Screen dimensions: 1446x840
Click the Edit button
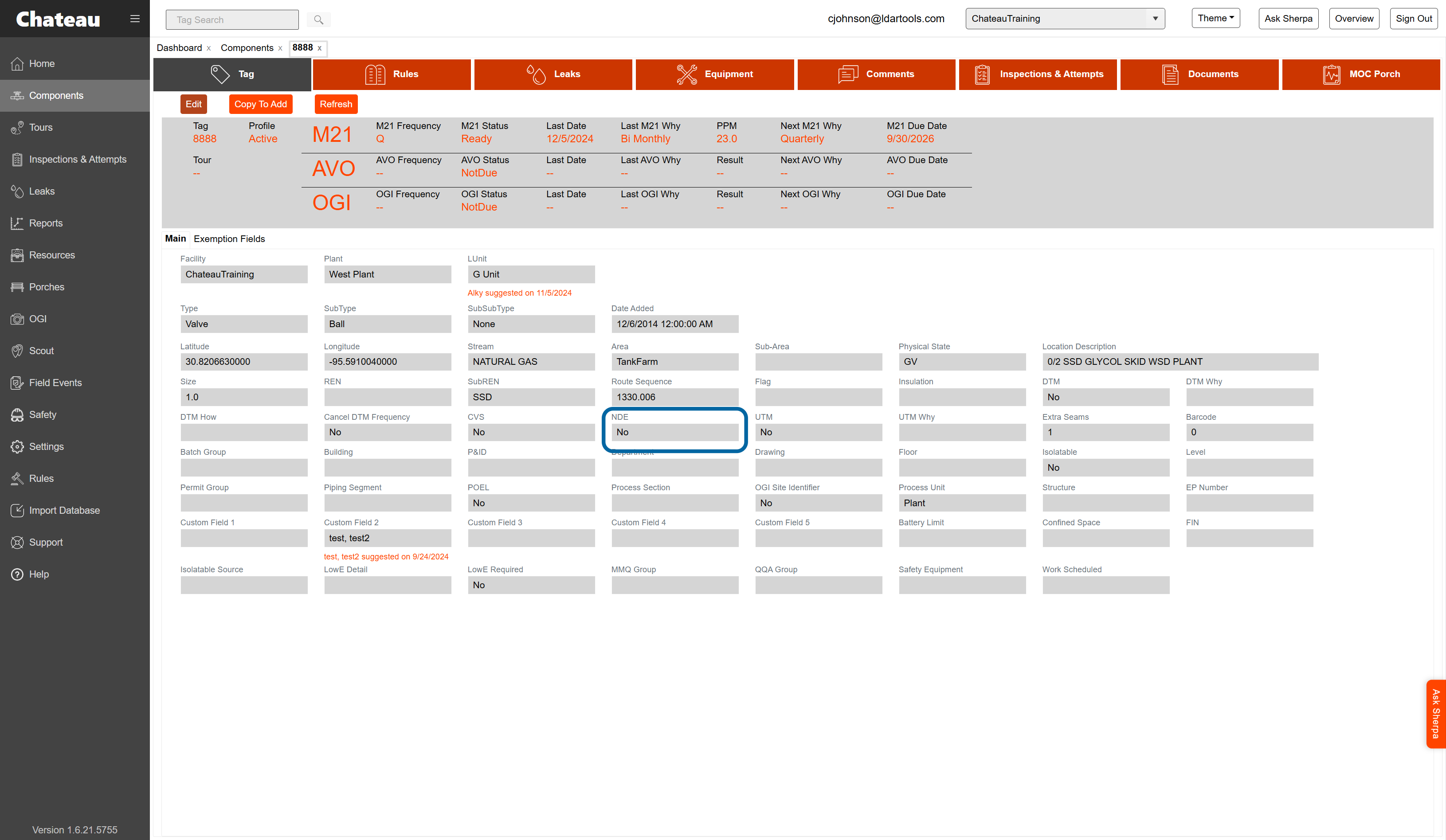[193, 104]
